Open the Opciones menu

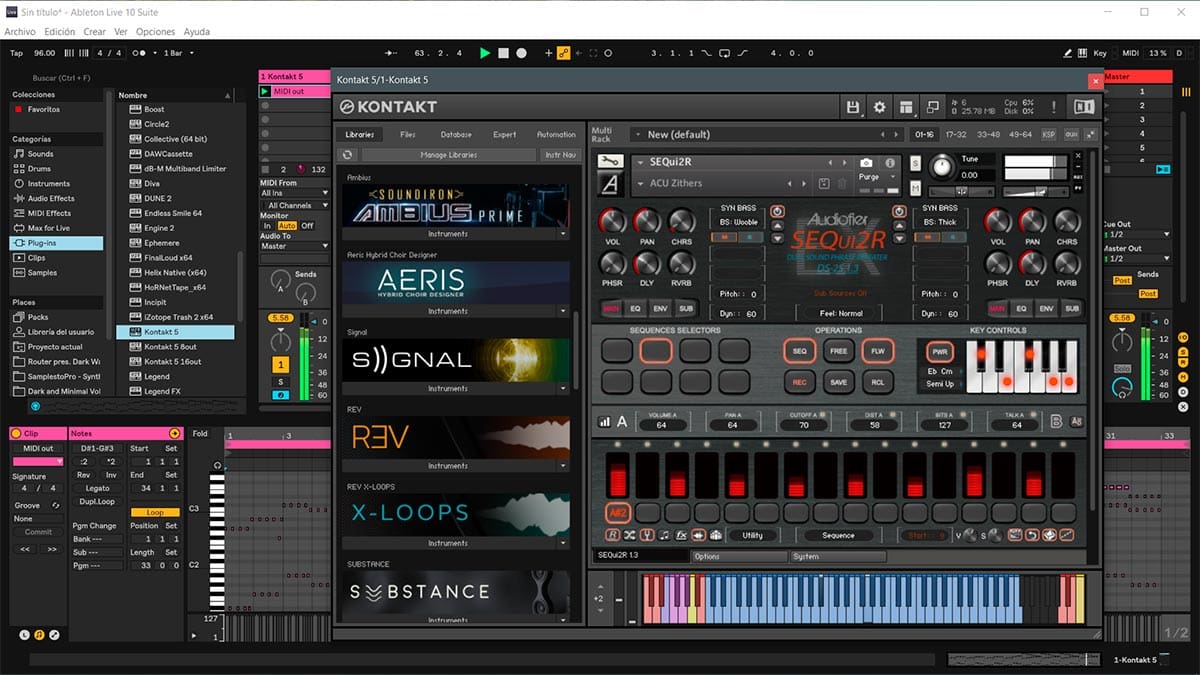155,32
